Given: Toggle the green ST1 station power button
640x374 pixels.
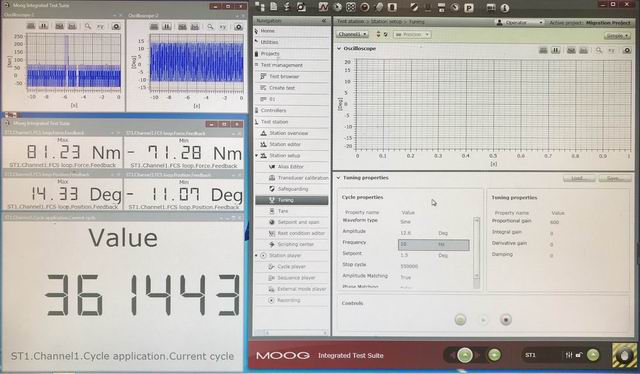Looking at the screenshot, I should (x=593, y=355).
